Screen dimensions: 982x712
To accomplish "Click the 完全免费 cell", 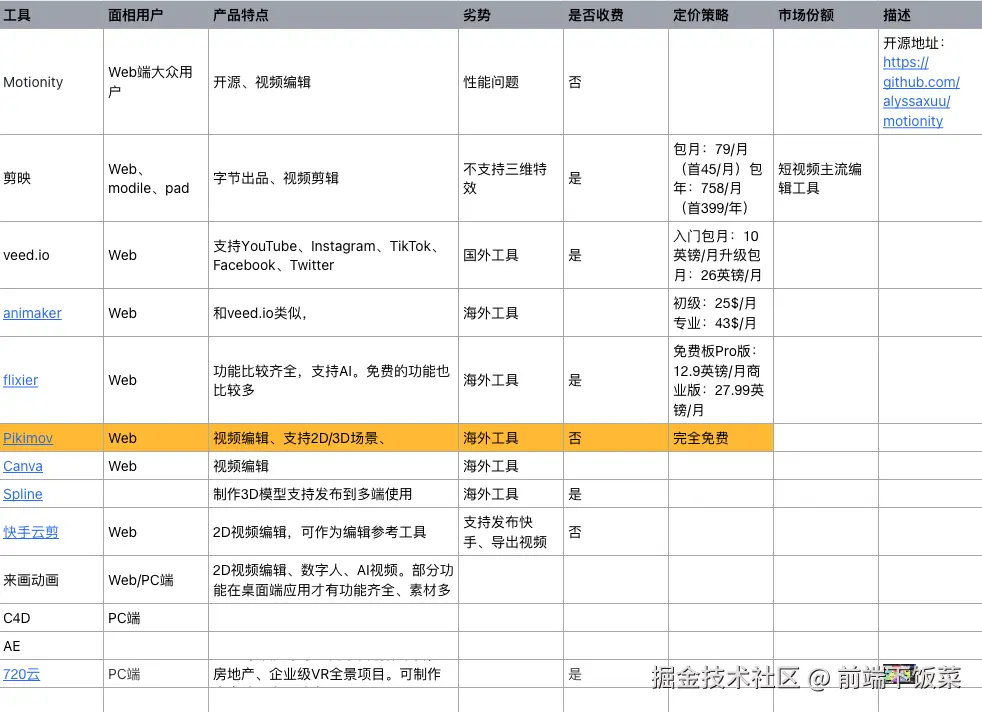I will pos(721,438).
